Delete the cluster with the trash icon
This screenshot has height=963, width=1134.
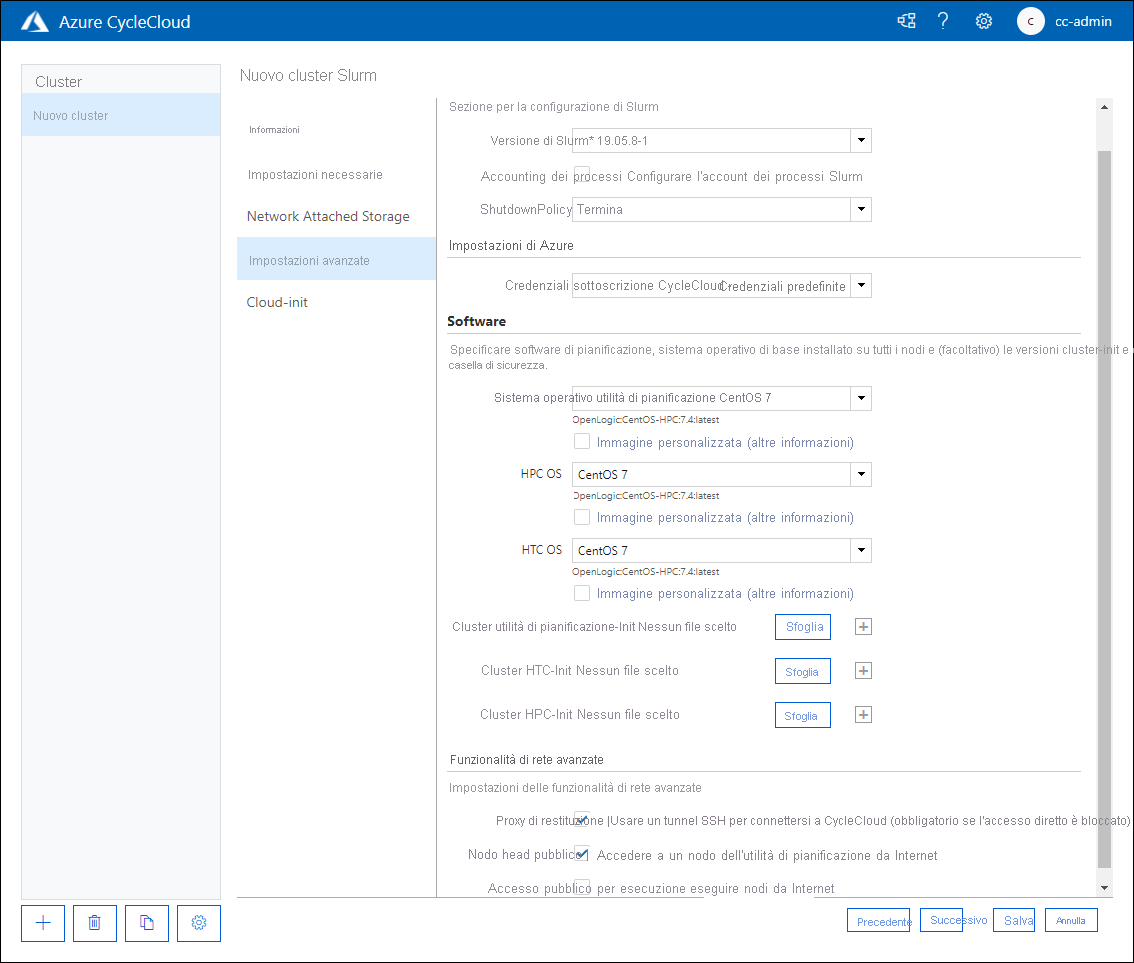(x=94, y=923)
